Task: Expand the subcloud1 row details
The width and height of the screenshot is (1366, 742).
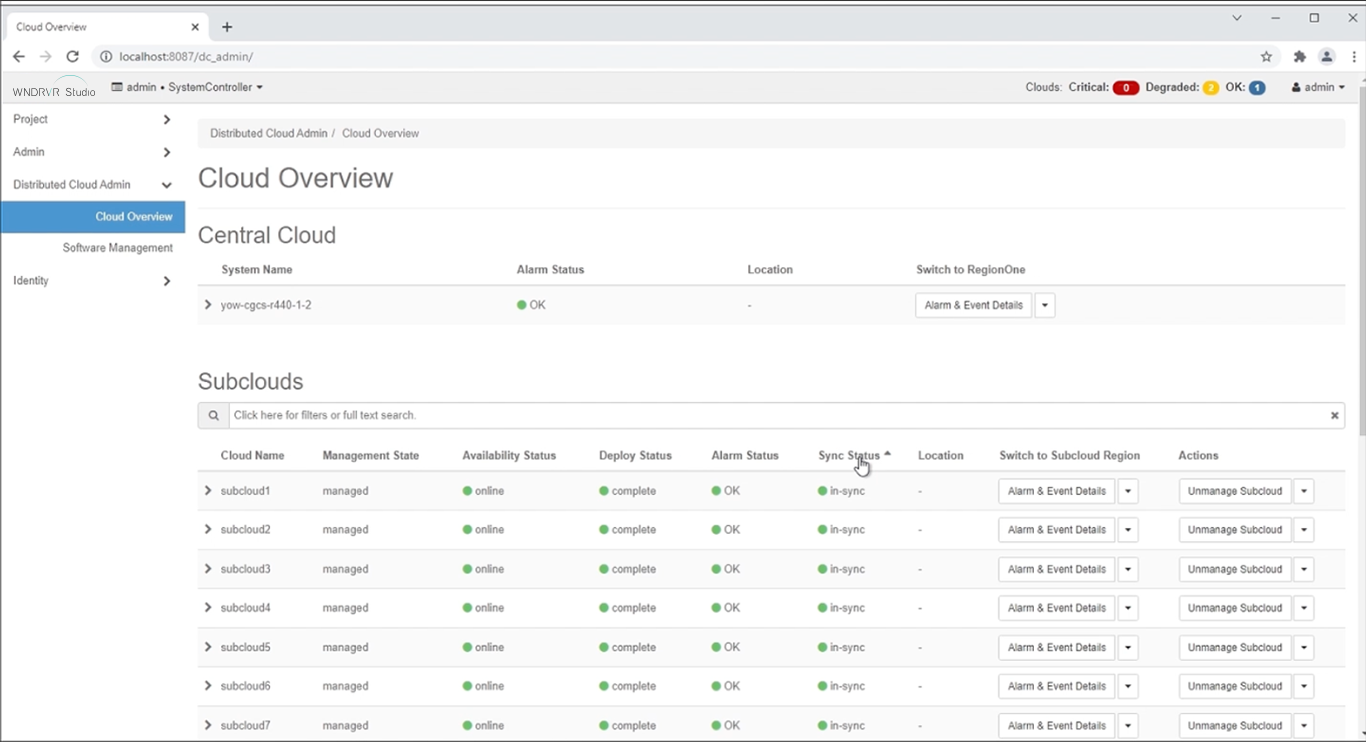Action: pyautogui.click(x=208, y=491)
